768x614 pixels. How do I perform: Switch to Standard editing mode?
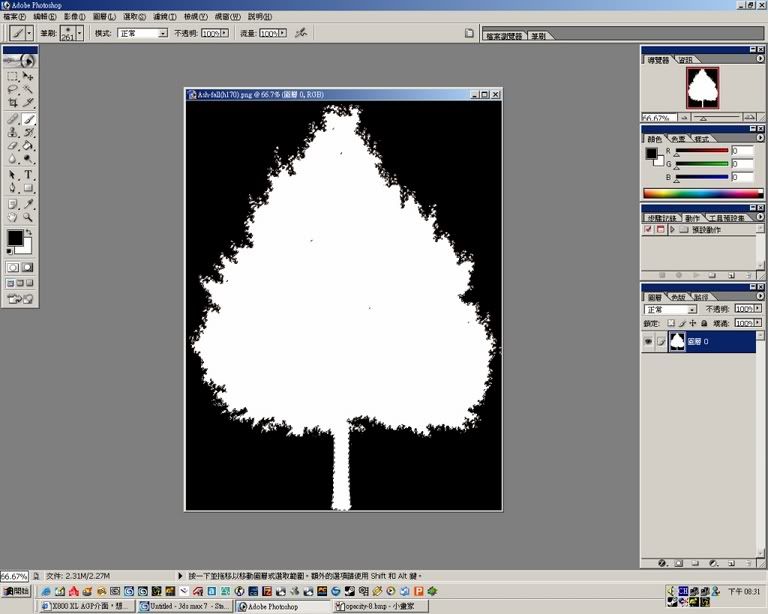pyautogui.click(x=13, y=267)
